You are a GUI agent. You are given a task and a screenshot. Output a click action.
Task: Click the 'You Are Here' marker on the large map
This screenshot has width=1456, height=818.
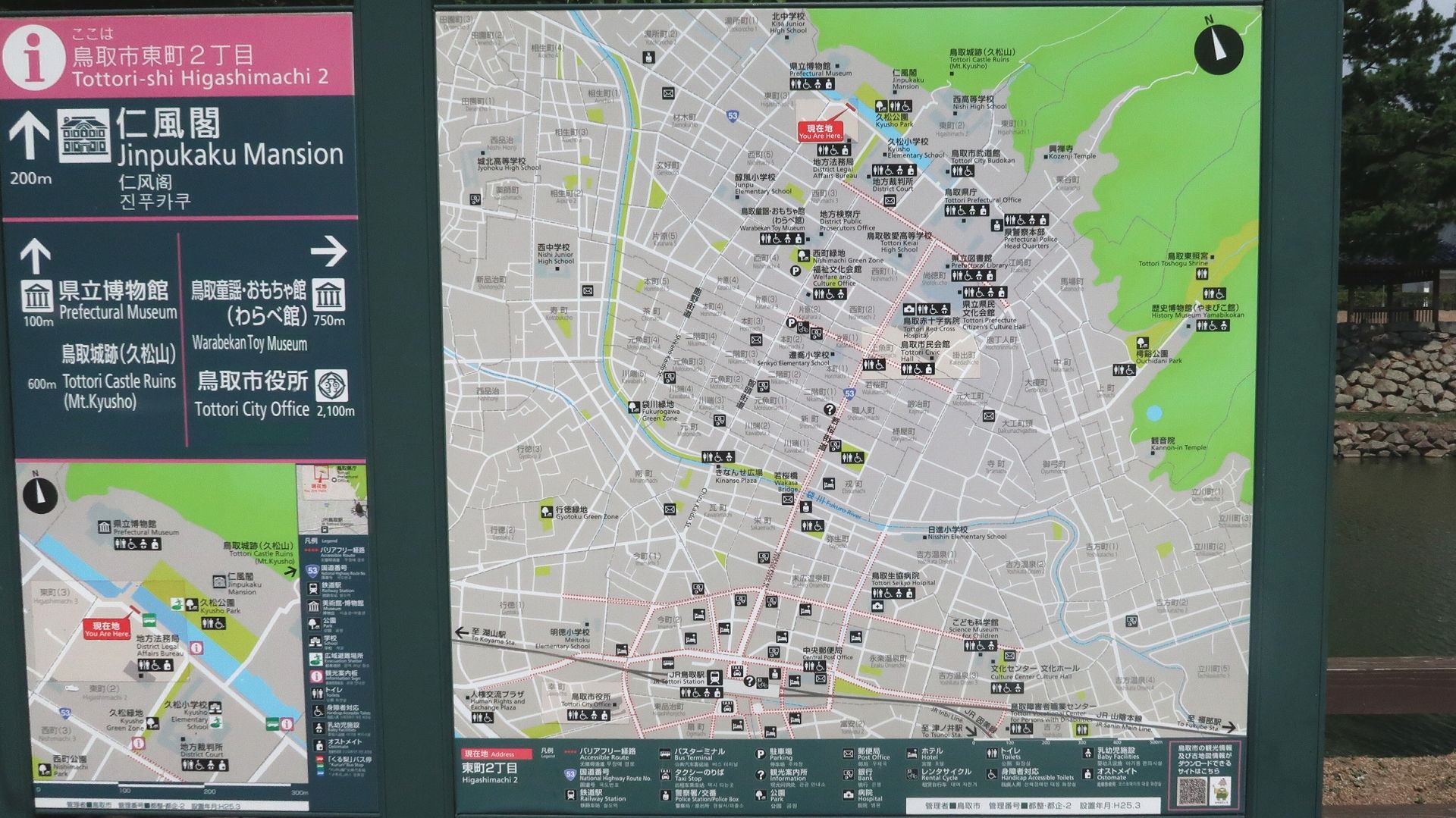[821, 132]
